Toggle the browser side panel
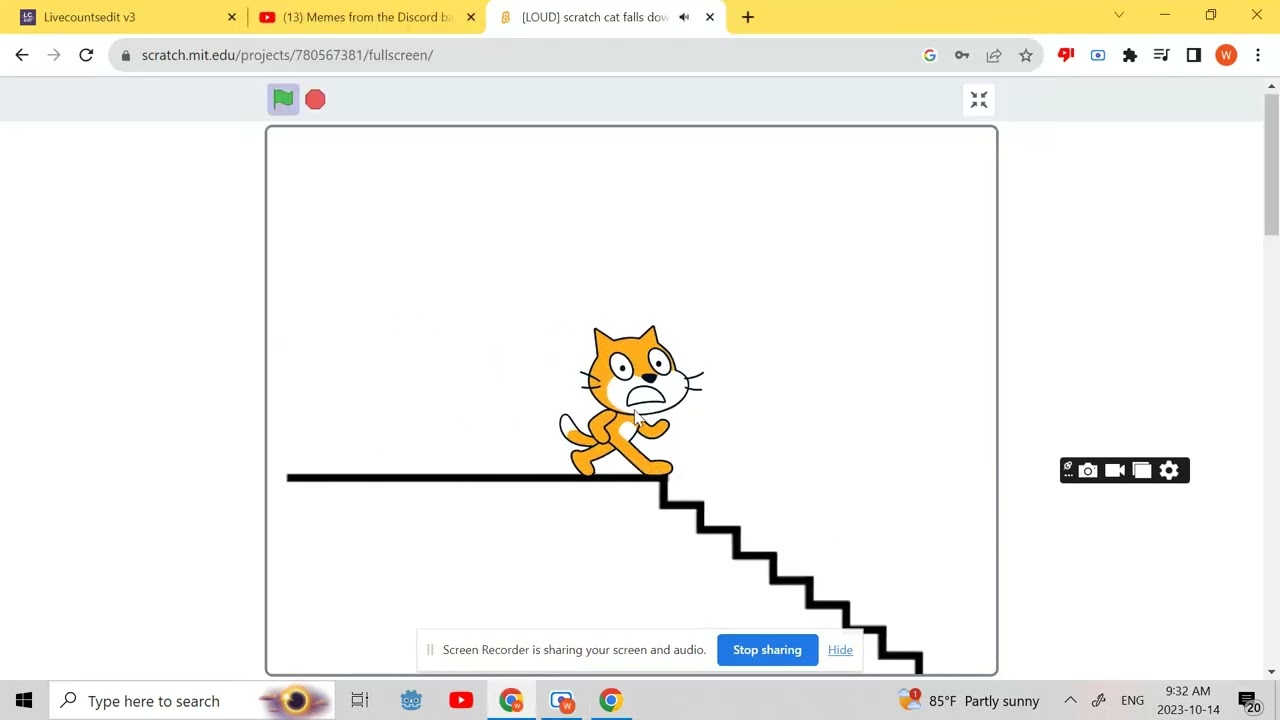The image size is (1280, 720). click(1194, 55)
